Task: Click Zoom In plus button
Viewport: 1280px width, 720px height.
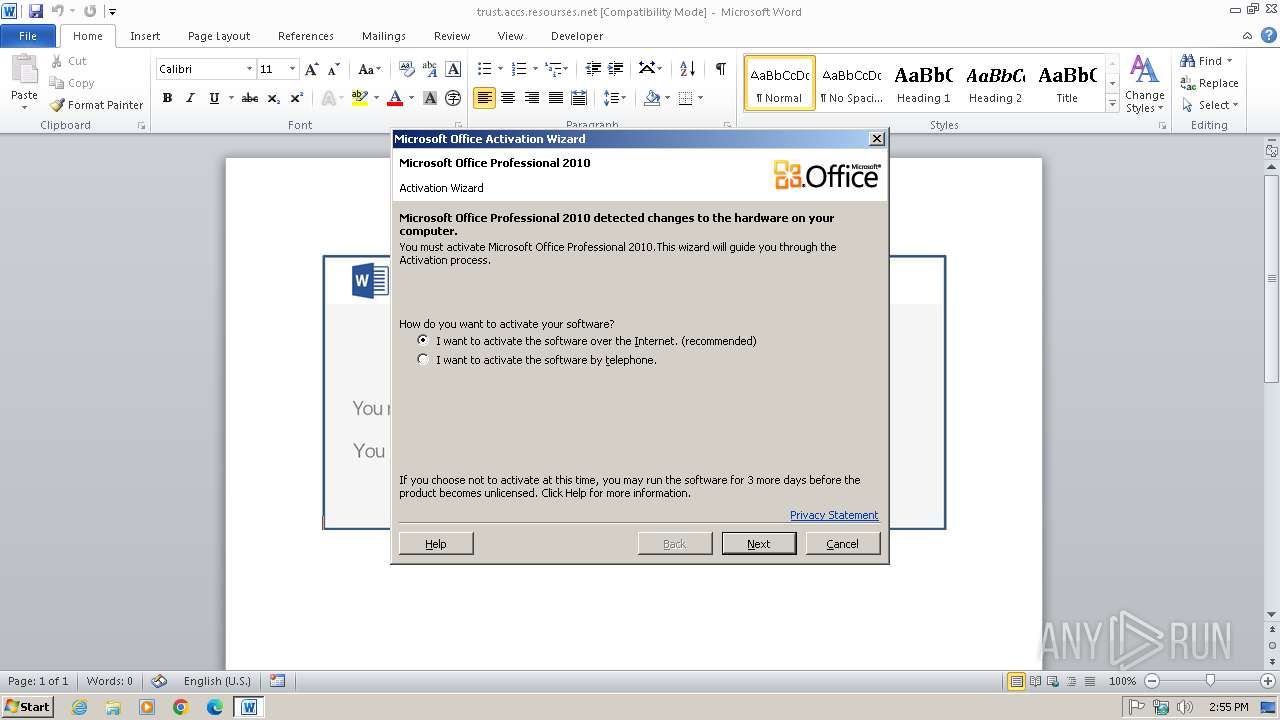Action: pos(1267,681)
